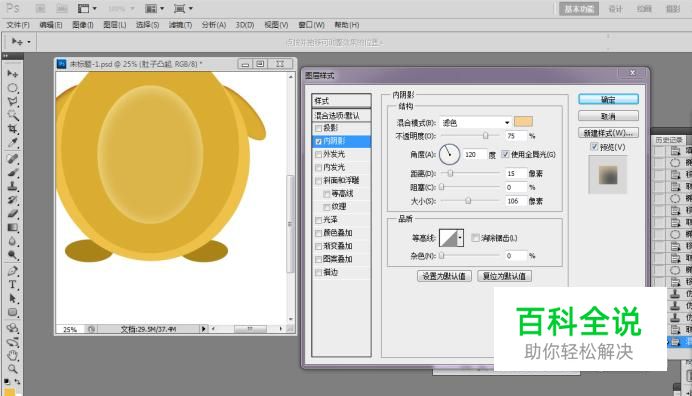The width and height of the screenshot is (692, 396).
Task: Pick the Pen tool
Action: 12,271
